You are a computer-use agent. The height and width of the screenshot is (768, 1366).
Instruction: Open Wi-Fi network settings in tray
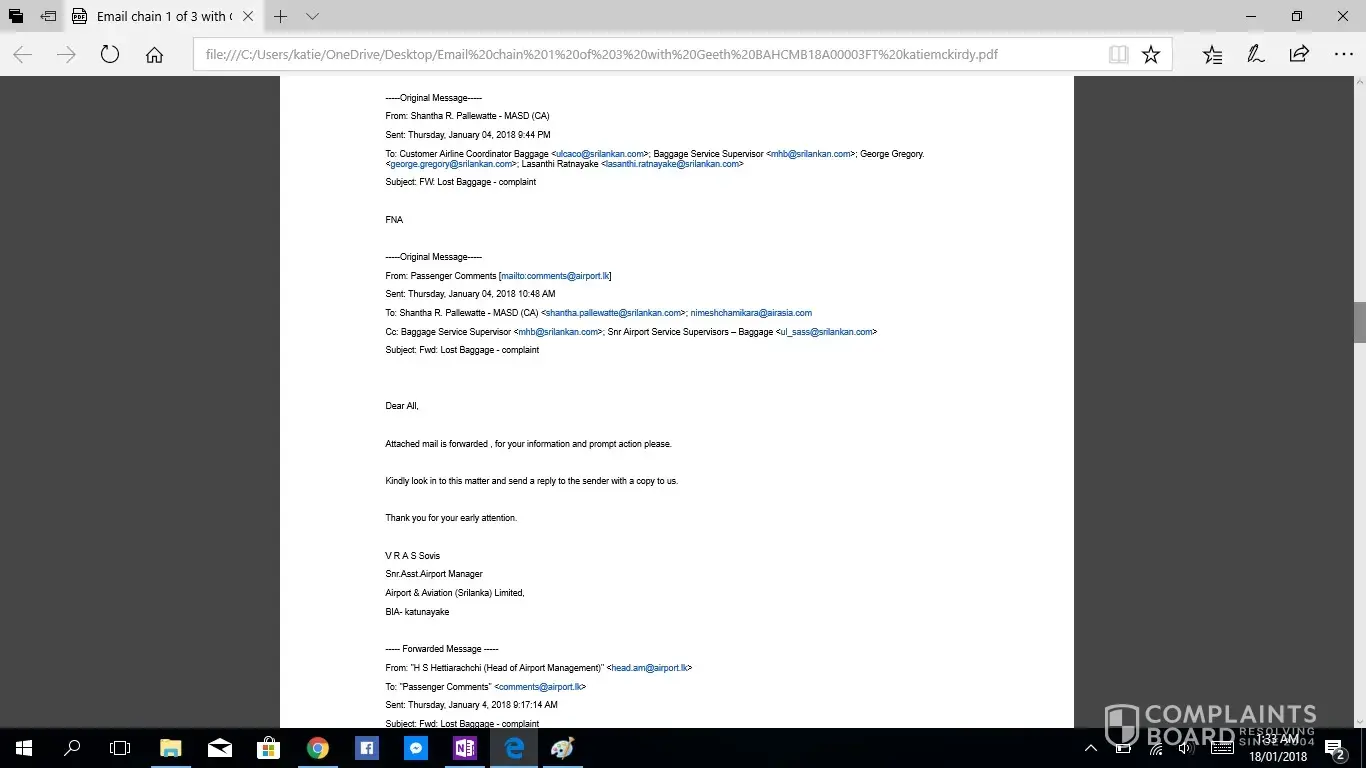pyautogui.click(x=1157, y=748)
